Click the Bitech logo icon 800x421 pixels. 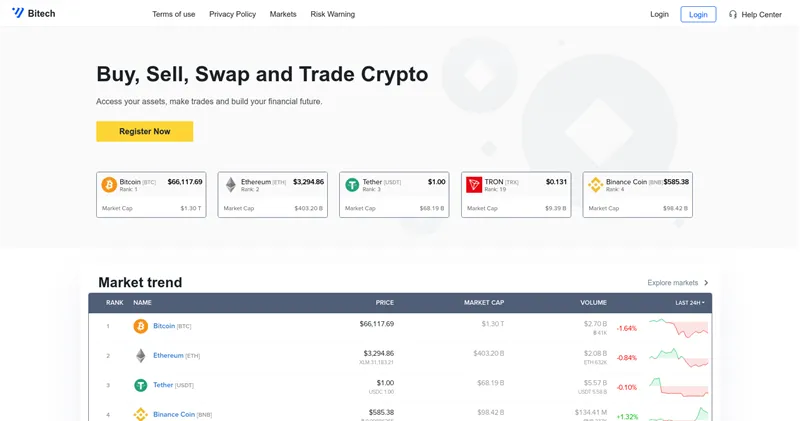[18, 13]
